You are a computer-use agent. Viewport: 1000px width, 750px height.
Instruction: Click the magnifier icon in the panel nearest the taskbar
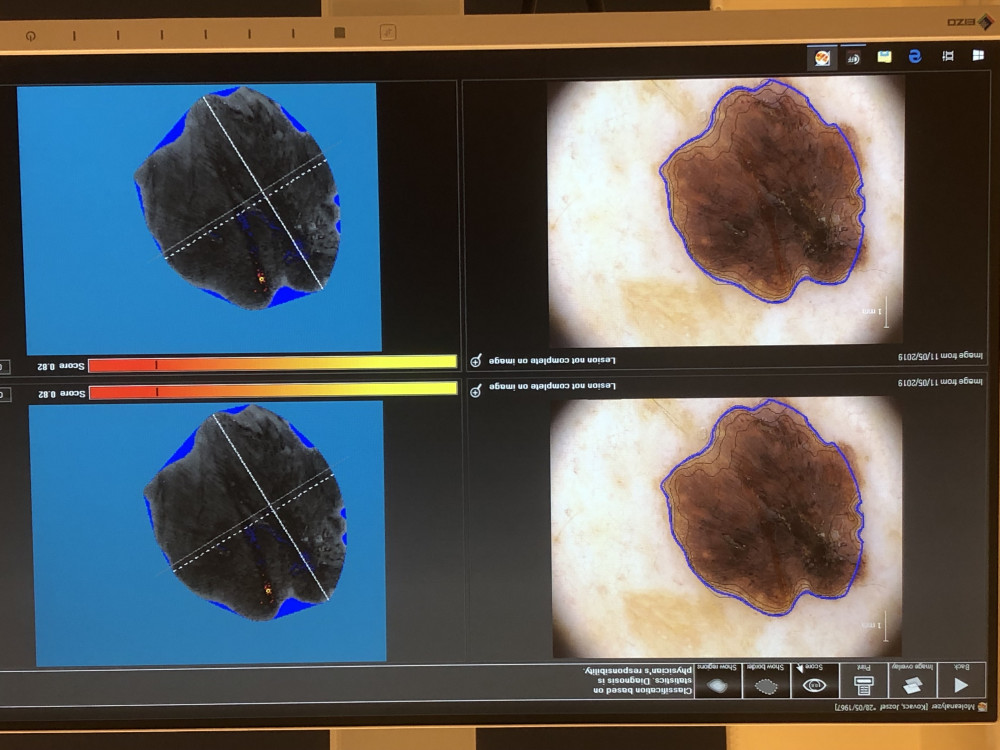click(x=476, y=362)
